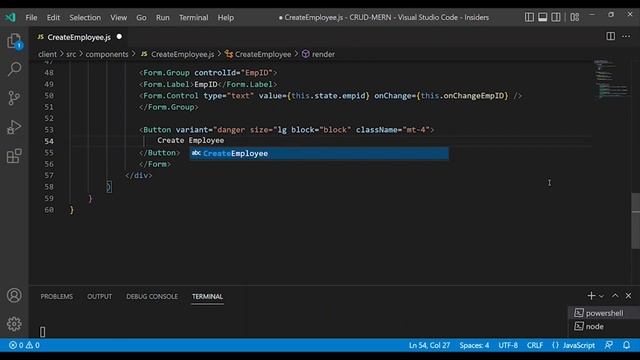
Task: Click the "Create Employee" text on line 54
Action: tap(191, 140)
